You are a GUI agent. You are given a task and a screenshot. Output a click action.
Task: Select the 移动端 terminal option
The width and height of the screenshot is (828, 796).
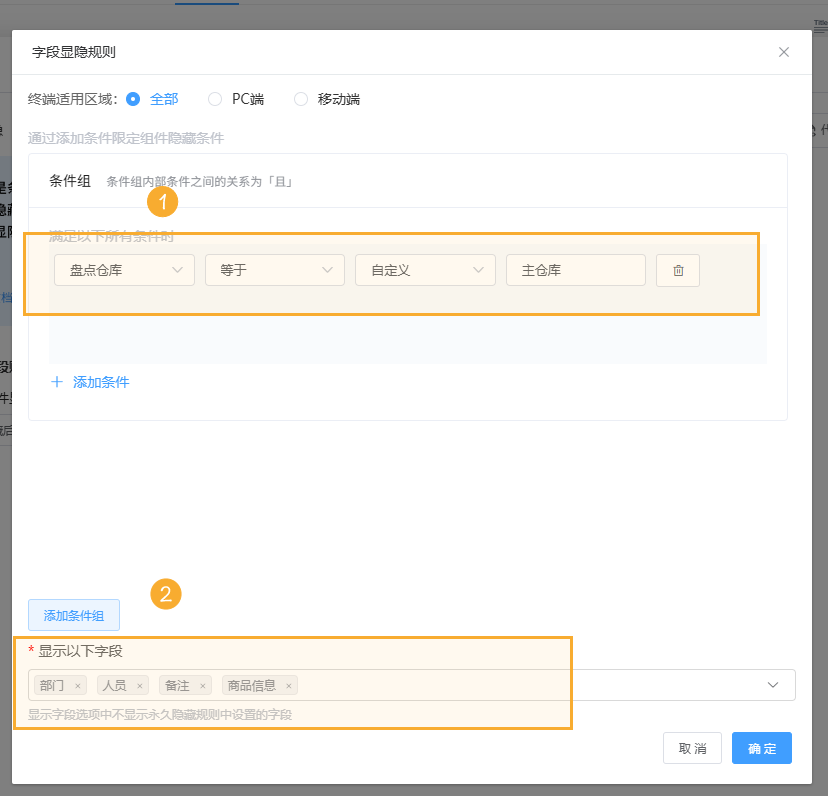point(301,99)
